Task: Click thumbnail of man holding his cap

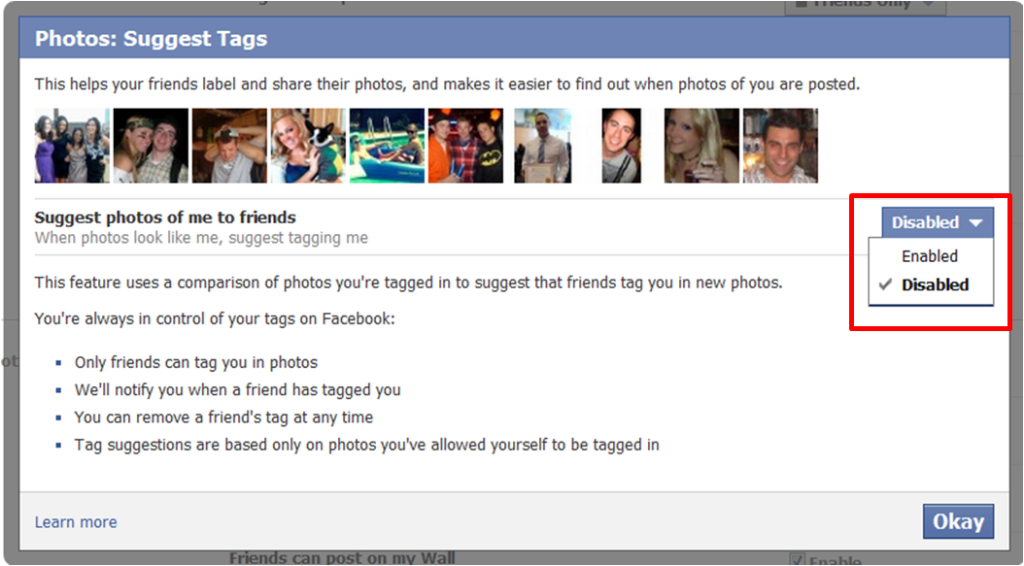Action: [x=229, y=146]
